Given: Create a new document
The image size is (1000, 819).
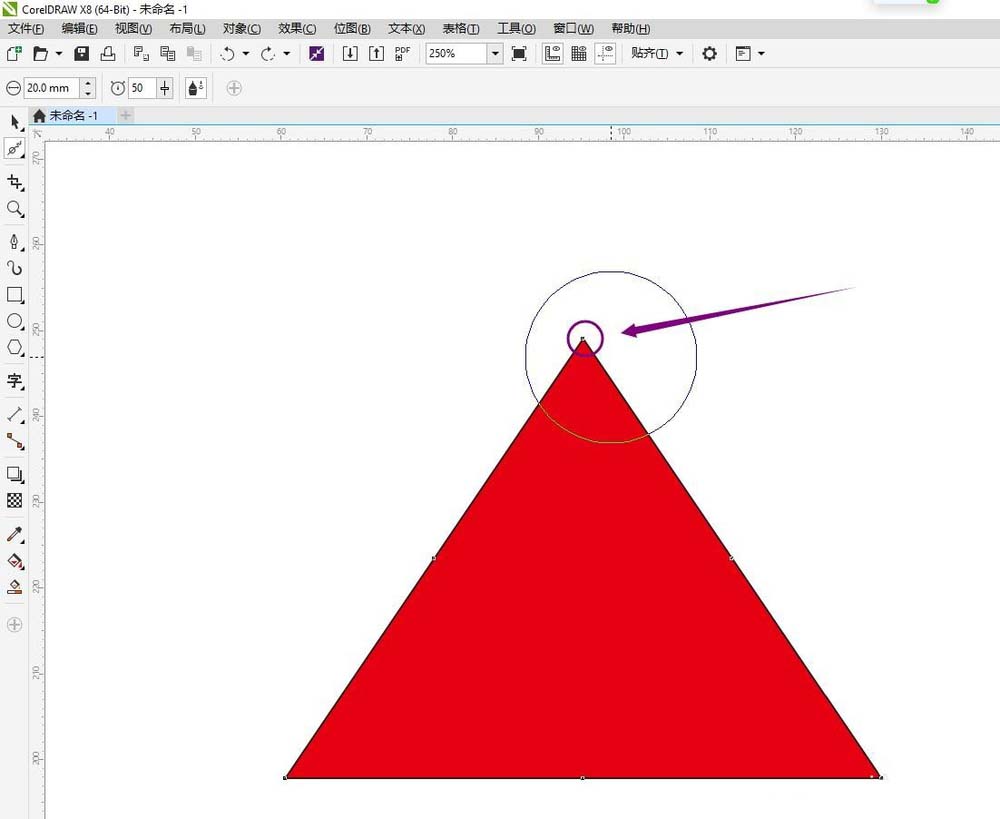Looking at the screenshot, I should point(14,54).
